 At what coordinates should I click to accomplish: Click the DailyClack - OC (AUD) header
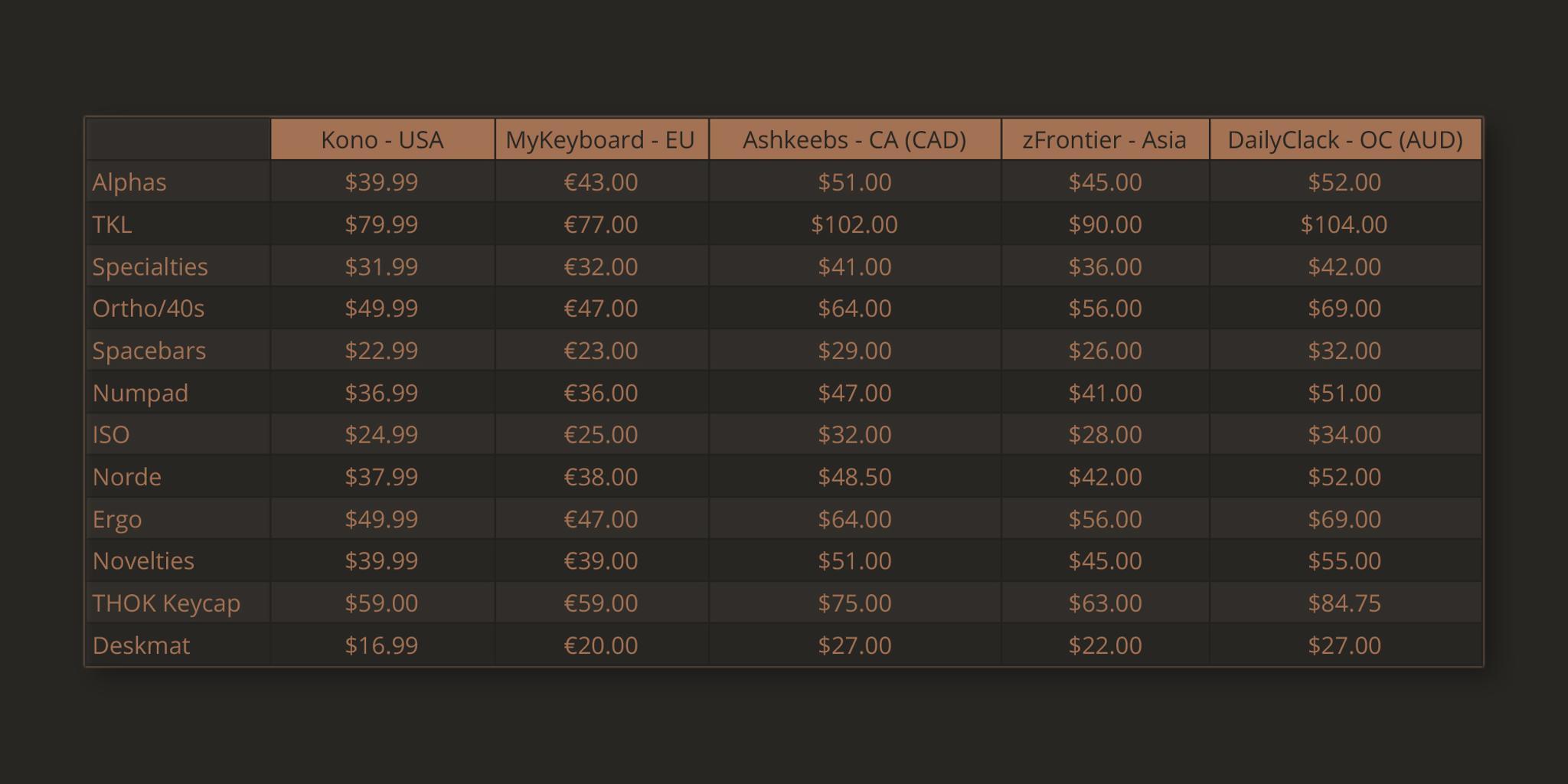click(x=1344, y=140)
